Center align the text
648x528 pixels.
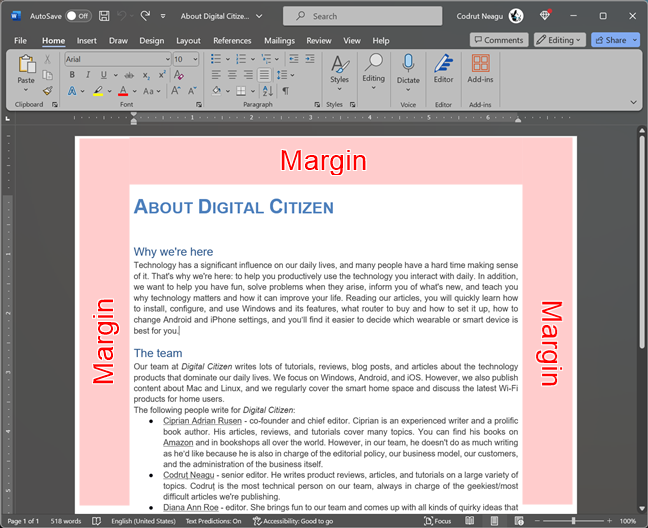pos(232,75)
